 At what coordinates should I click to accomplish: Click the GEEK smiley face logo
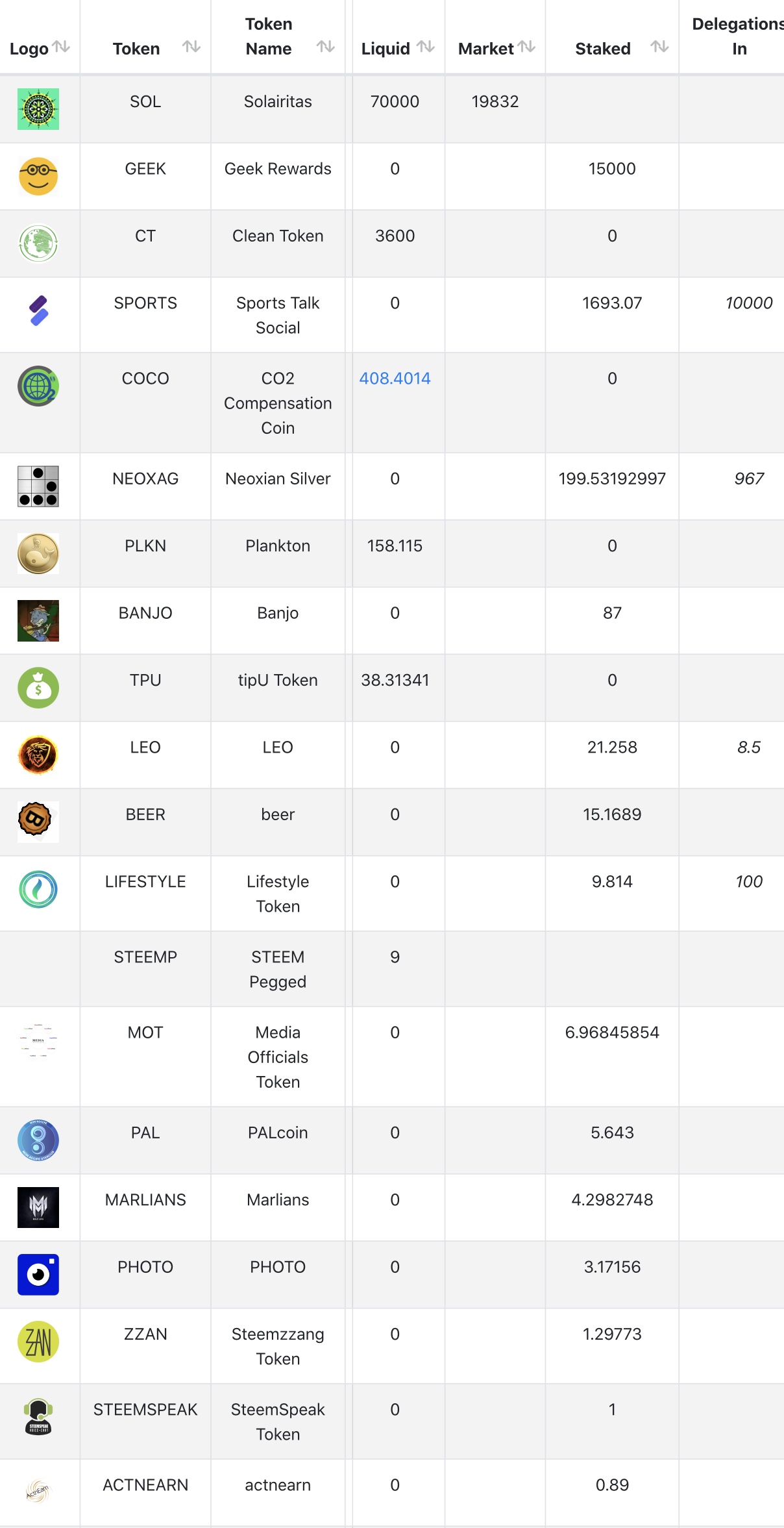pos(38,176)
